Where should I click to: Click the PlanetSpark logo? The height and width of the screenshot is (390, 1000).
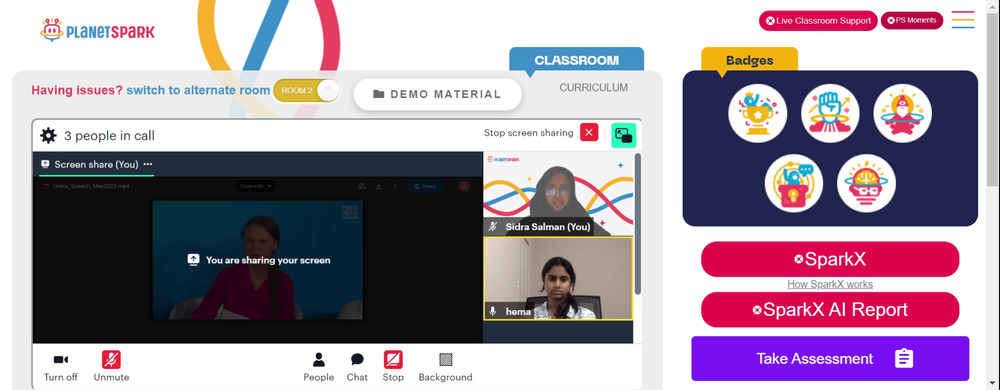(98, 31)
